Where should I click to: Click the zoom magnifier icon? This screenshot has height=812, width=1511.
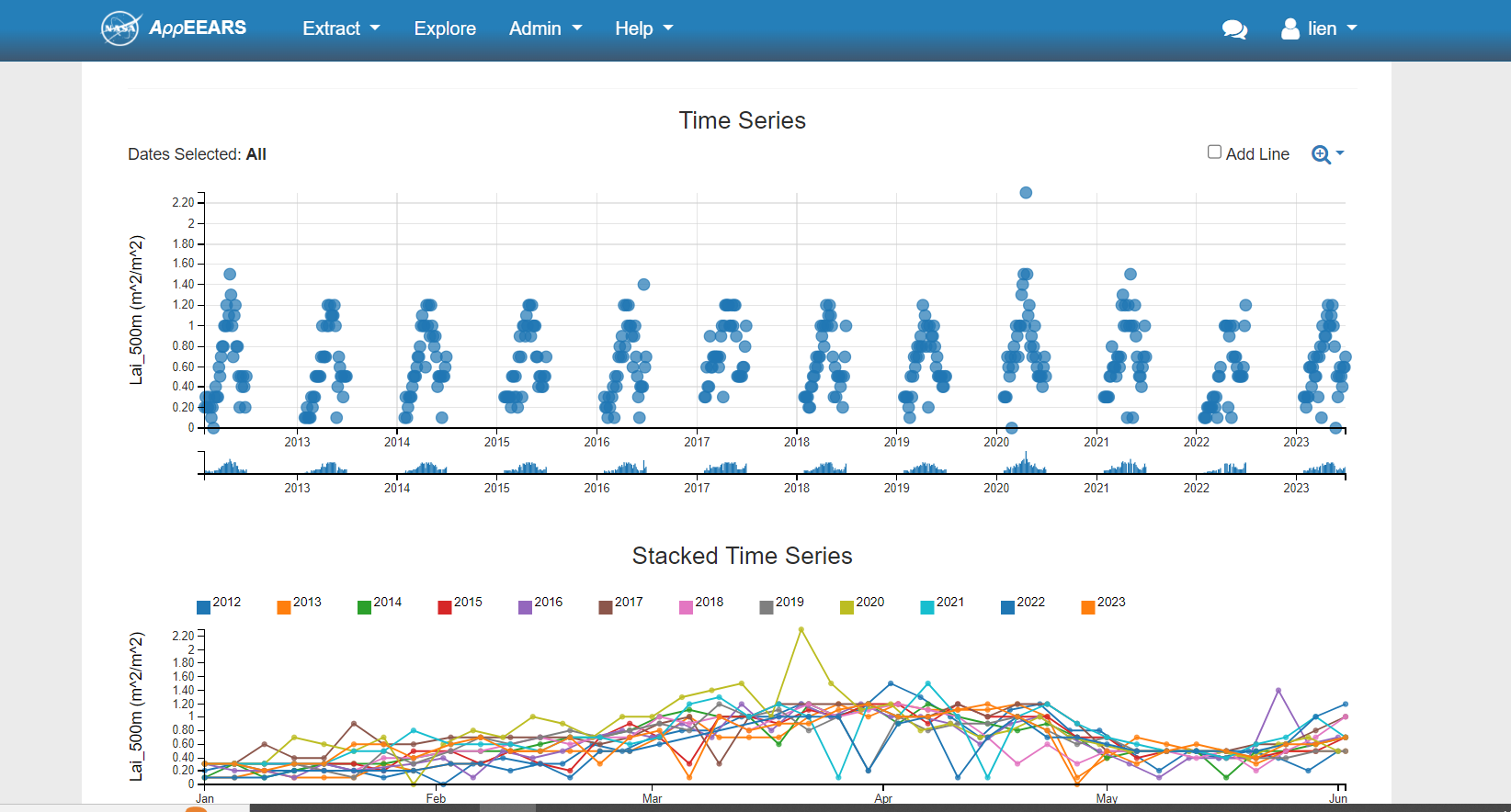tap(1321, 154)
